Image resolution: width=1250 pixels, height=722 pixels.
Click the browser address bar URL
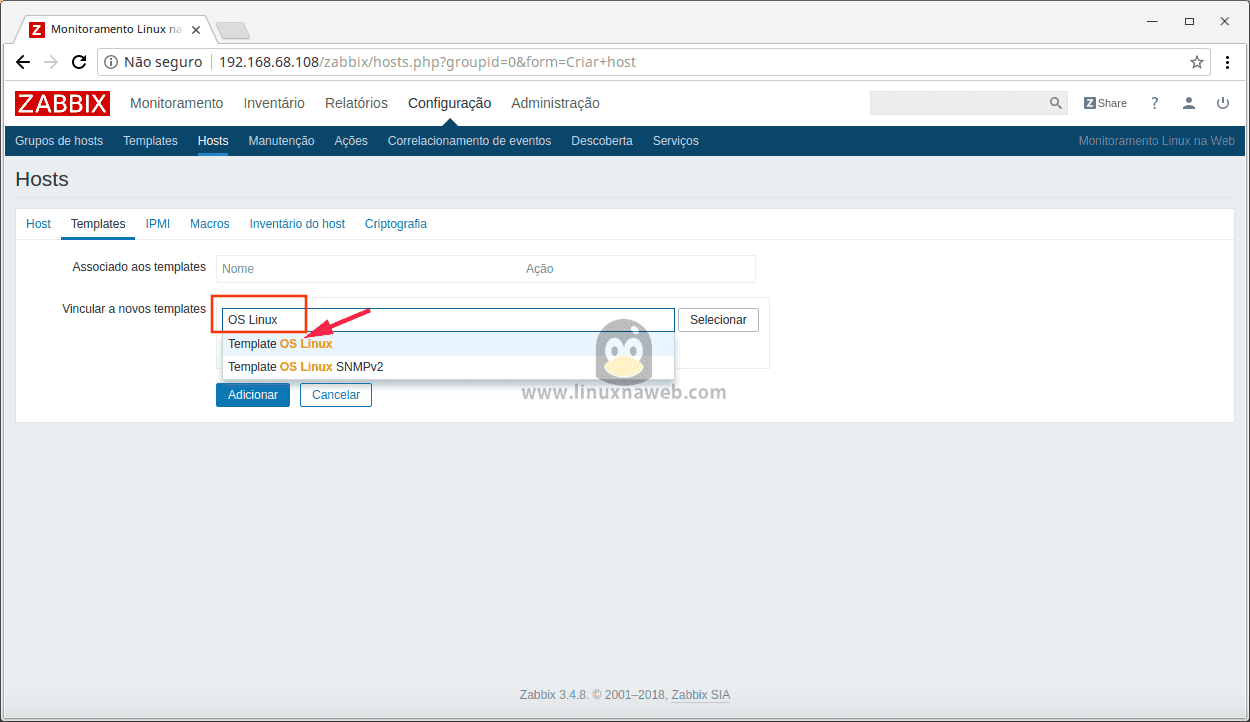427,62
